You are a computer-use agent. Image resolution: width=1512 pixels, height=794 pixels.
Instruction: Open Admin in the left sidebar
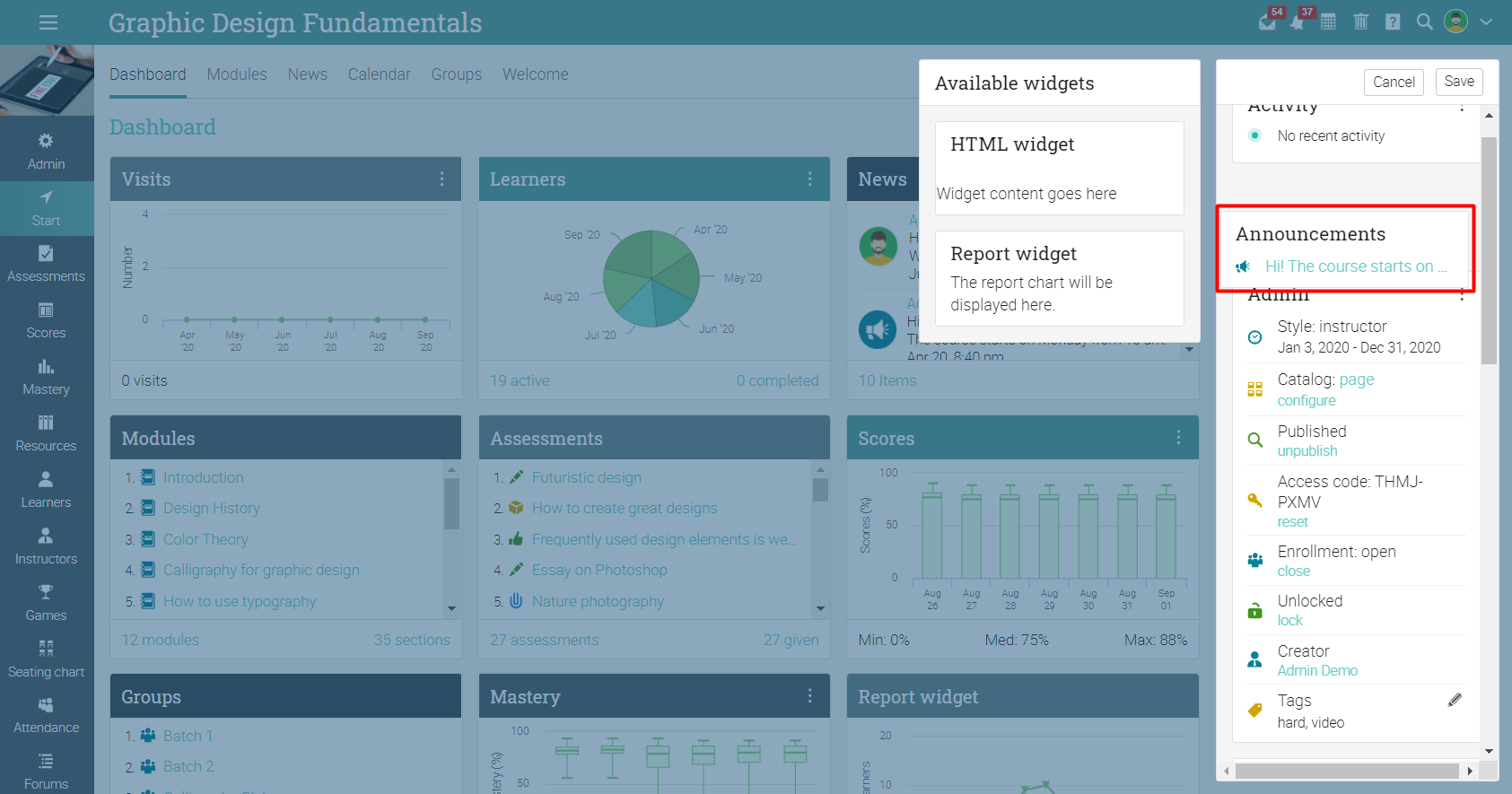(x=46, y=152)
